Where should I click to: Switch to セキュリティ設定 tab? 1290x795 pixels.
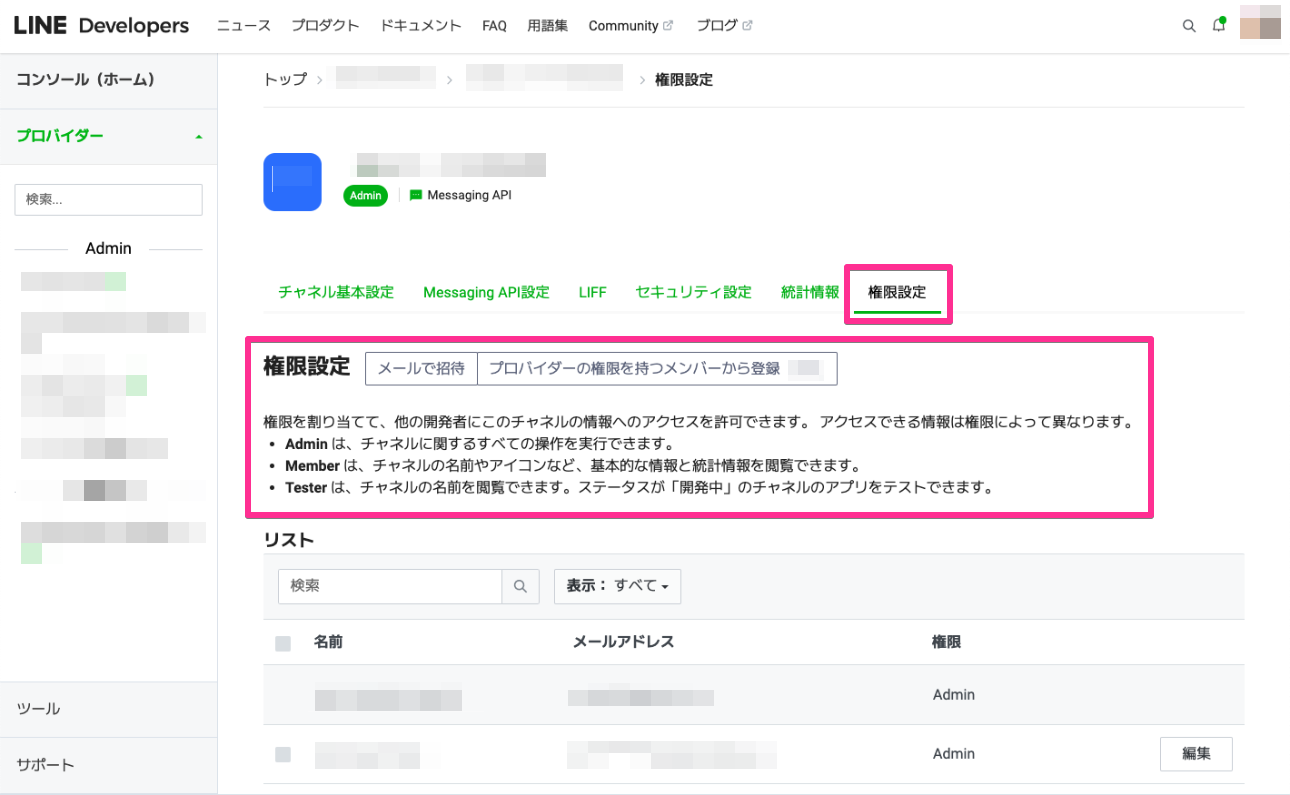(x=693, y=293)
